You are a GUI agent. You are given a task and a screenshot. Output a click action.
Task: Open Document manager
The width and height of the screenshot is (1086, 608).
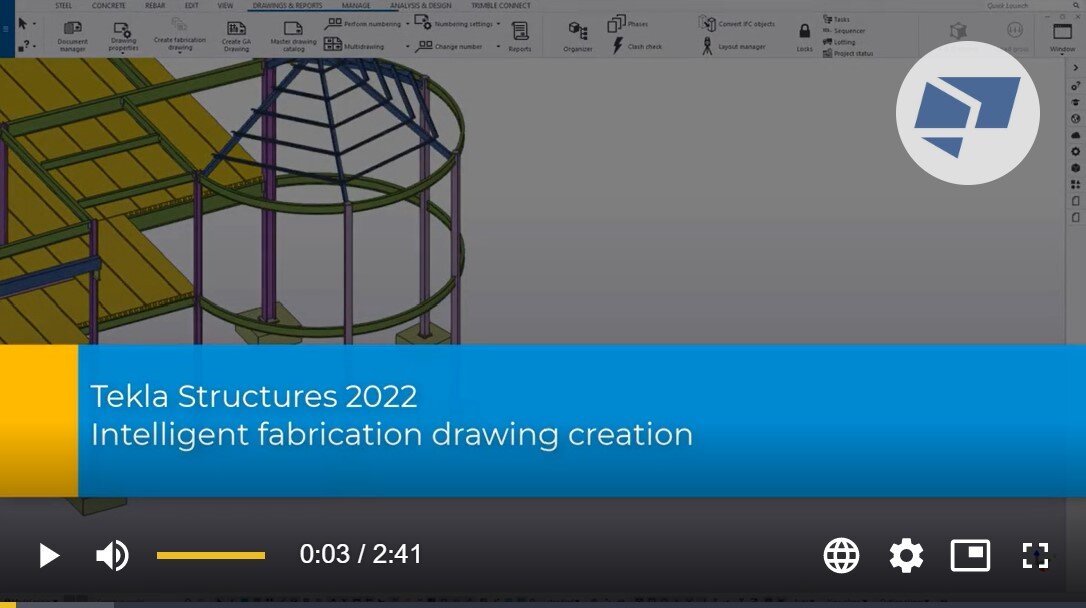pos(72,36)
